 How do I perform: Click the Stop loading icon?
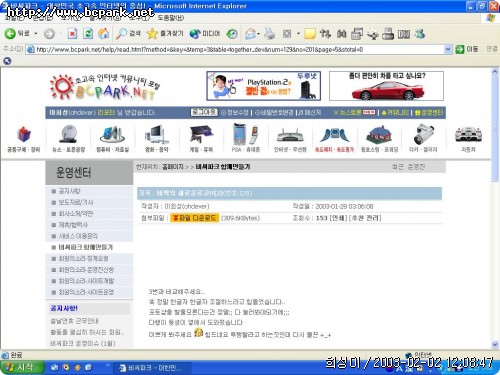[72, 34]
